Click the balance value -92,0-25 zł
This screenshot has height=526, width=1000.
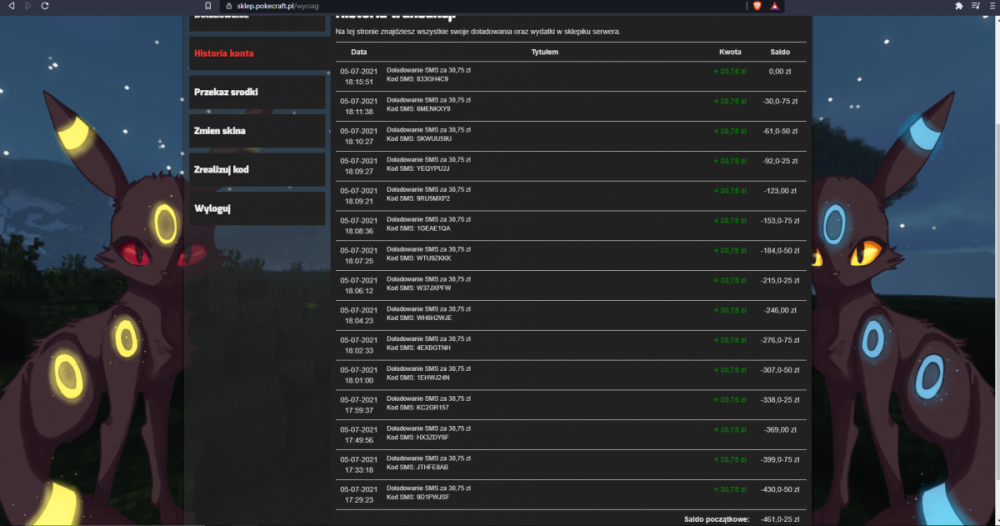tap(780, 161)
